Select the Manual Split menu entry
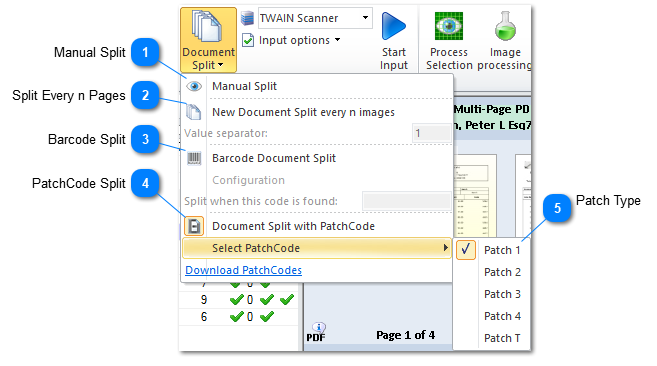657x366 pixels. click(x=244, y=86)
